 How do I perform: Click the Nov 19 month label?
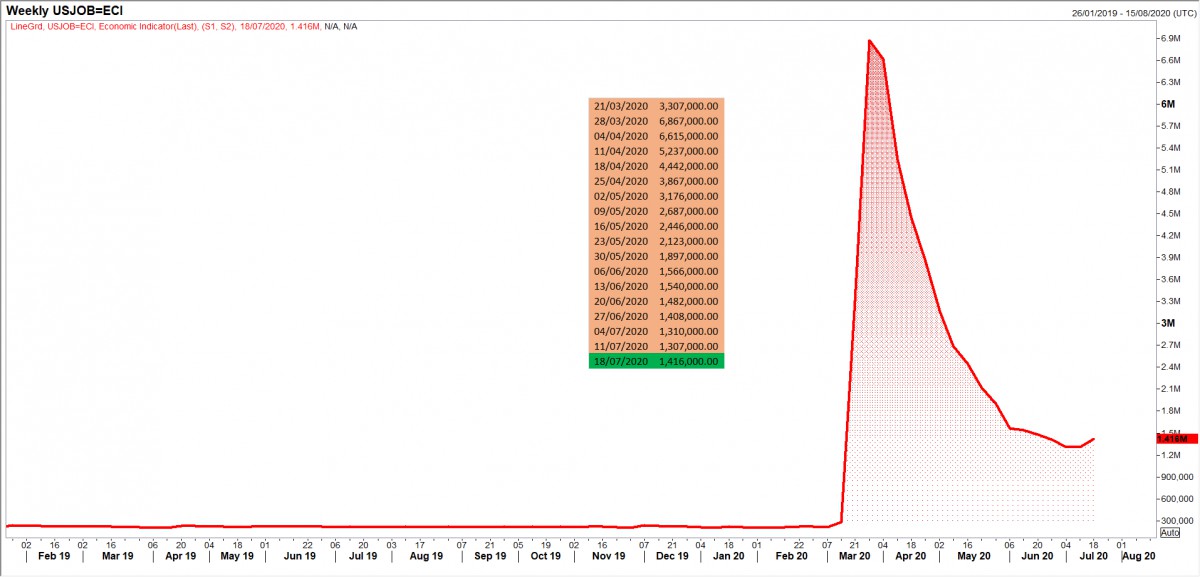[x=608, y=555]
